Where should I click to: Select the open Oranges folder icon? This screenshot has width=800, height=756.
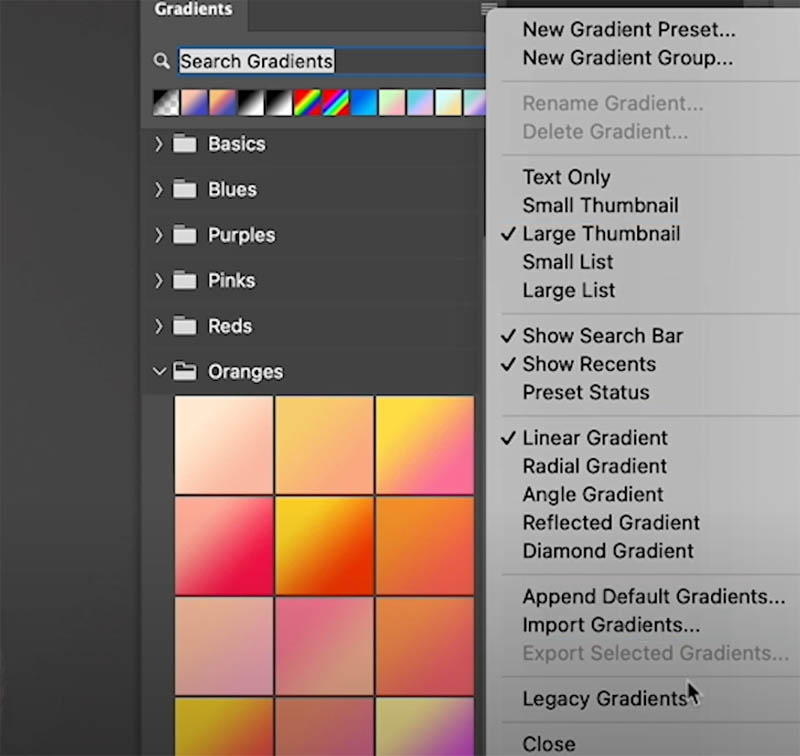184,371
